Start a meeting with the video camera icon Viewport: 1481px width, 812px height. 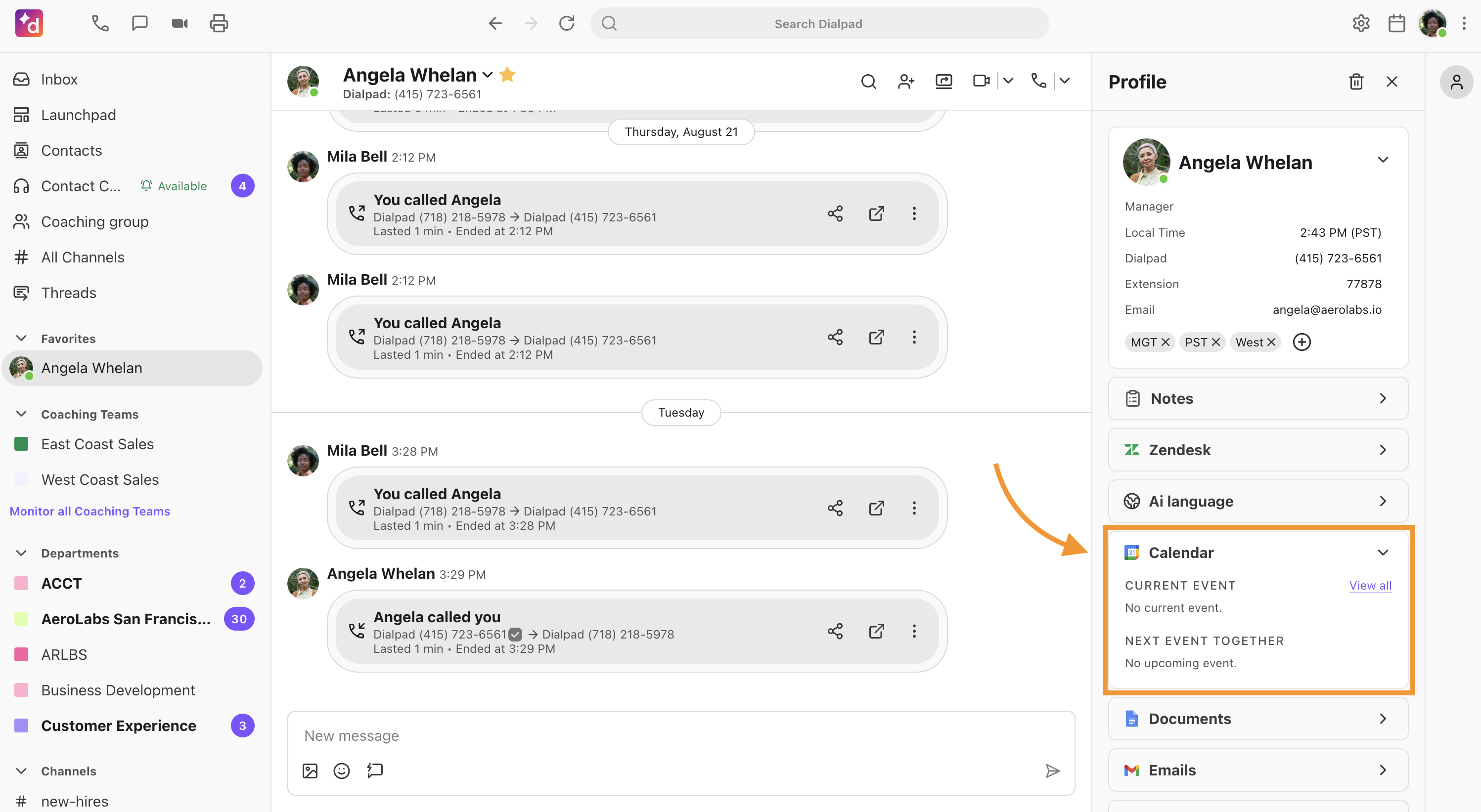tap(180, 24)
